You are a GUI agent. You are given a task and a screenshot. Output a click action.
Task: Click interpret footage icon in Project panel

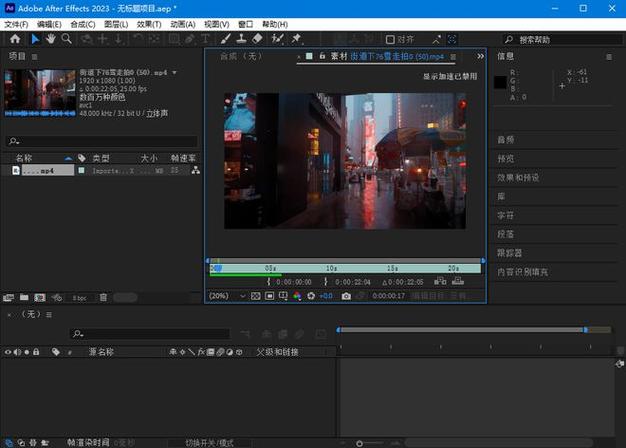[x=8, y=298]
